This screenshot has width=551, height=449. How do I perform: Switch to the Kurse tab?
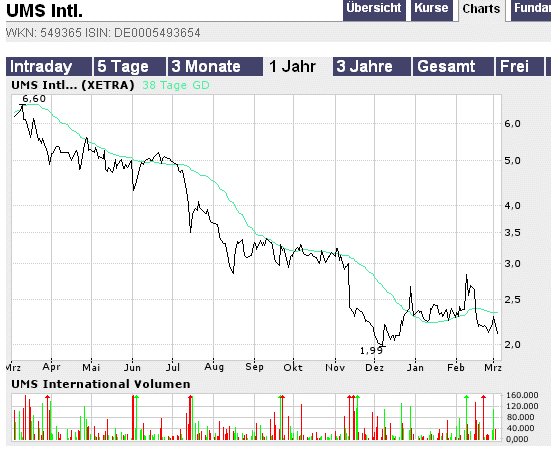click(432, 10)
